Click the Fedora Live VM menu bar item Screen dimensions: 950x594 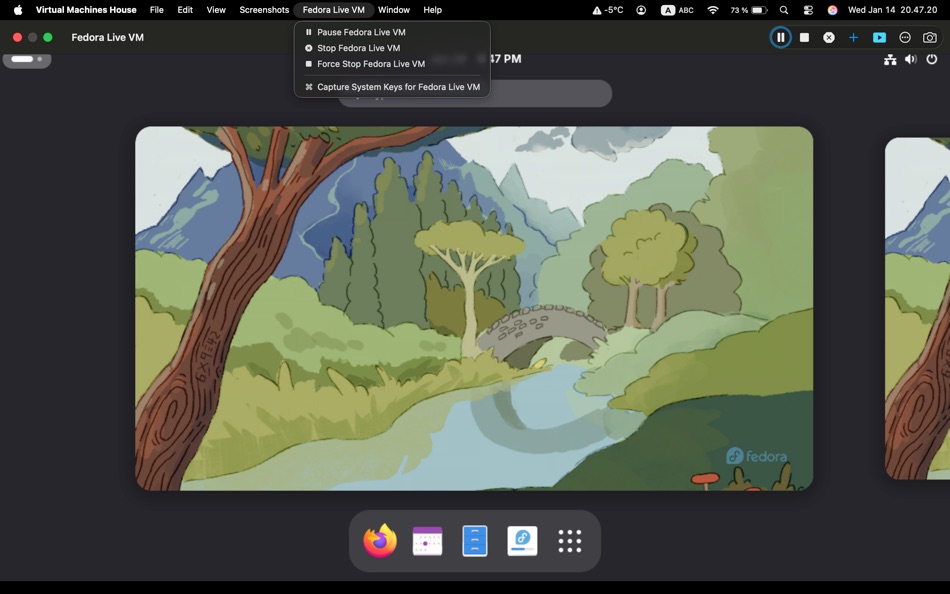tap(333, 10)
